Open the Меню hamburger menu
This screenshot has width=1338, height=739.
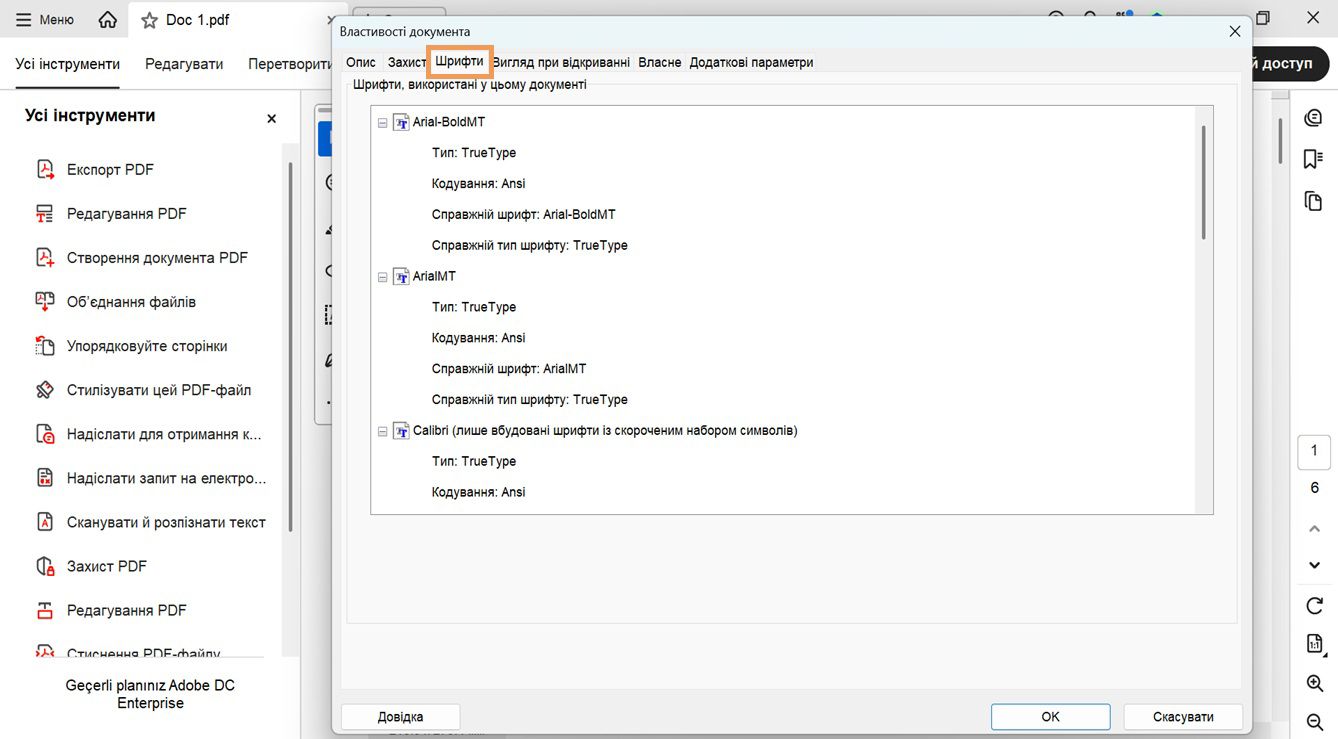(45, 20)
